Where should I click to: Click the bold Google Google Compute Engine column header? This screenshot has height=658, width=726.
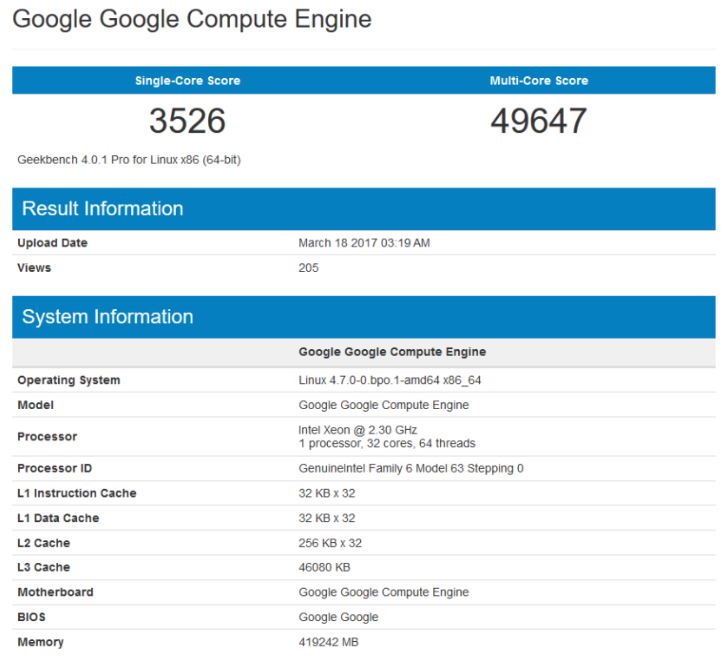(392, 352)
